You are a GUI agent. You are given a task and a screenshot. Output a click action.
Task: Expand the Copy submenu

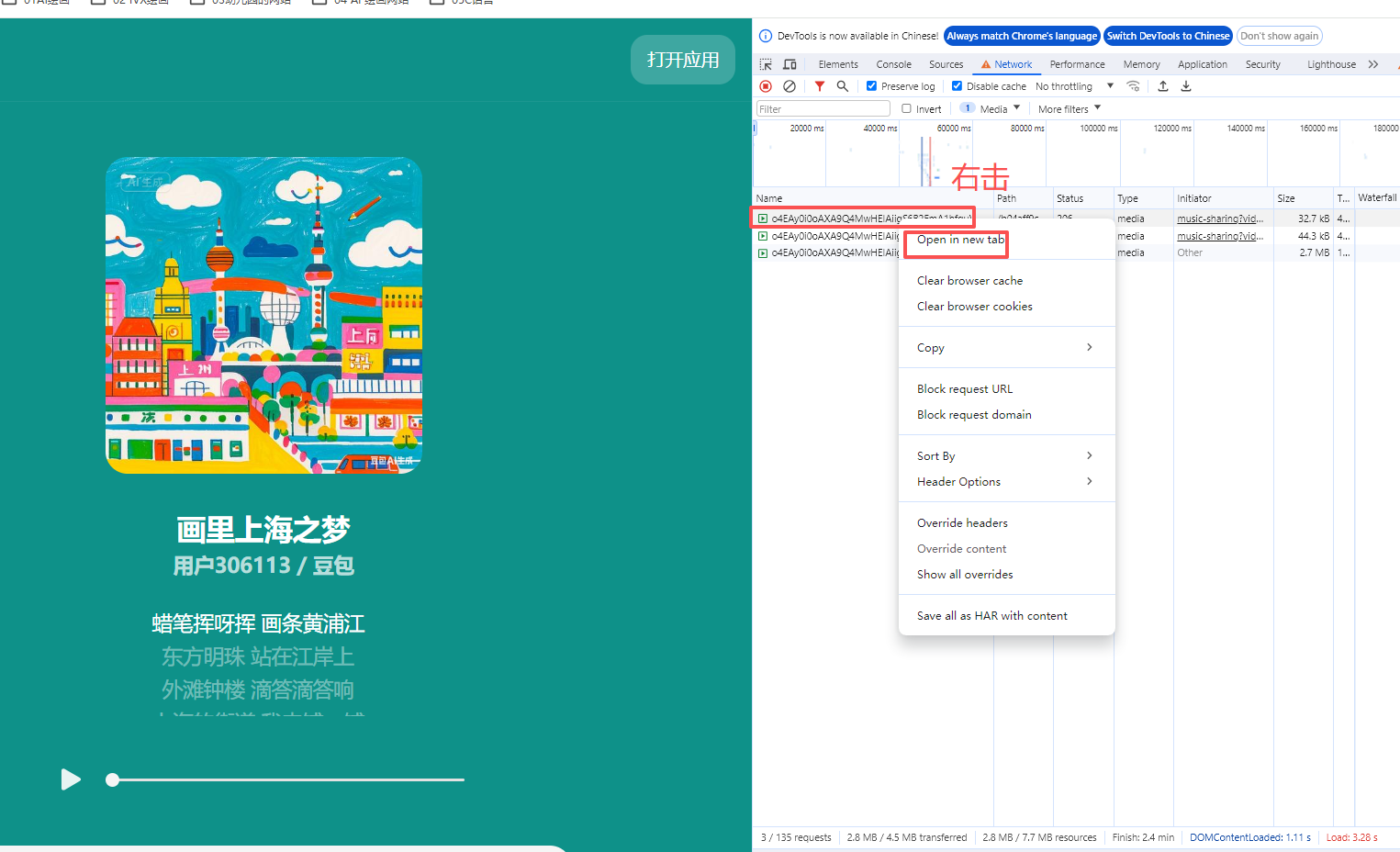pyautogui.click(x=1006, y=347)
